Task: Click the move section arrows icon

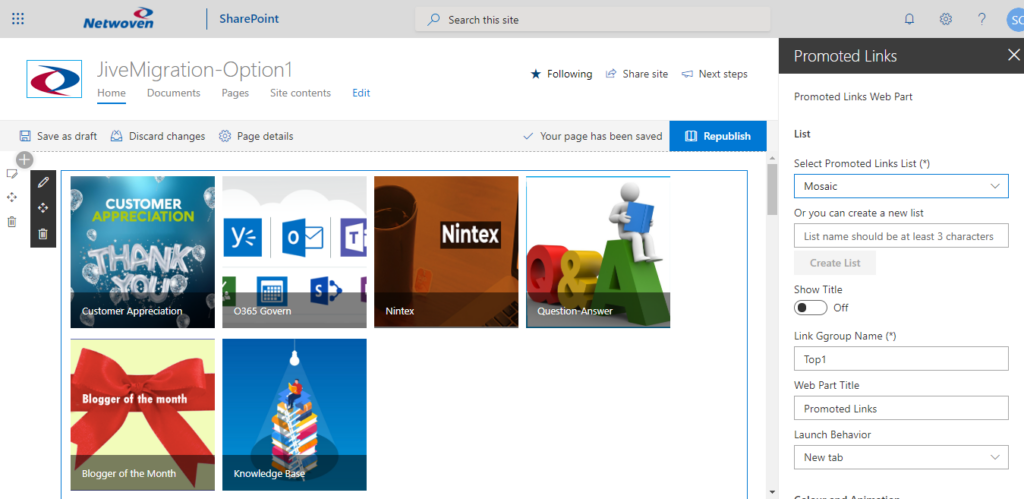Action: pos(11,197)
